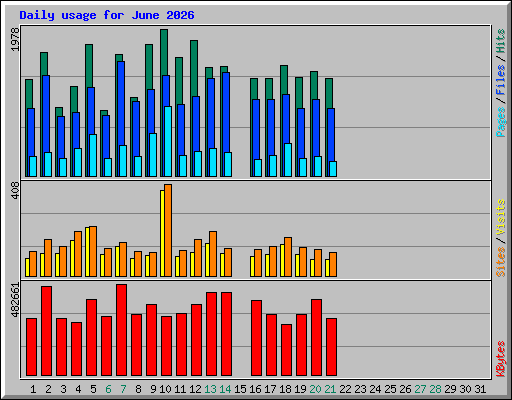Click day 15 on the x-axis
This screenshot has height=400, width=512.
240,389
